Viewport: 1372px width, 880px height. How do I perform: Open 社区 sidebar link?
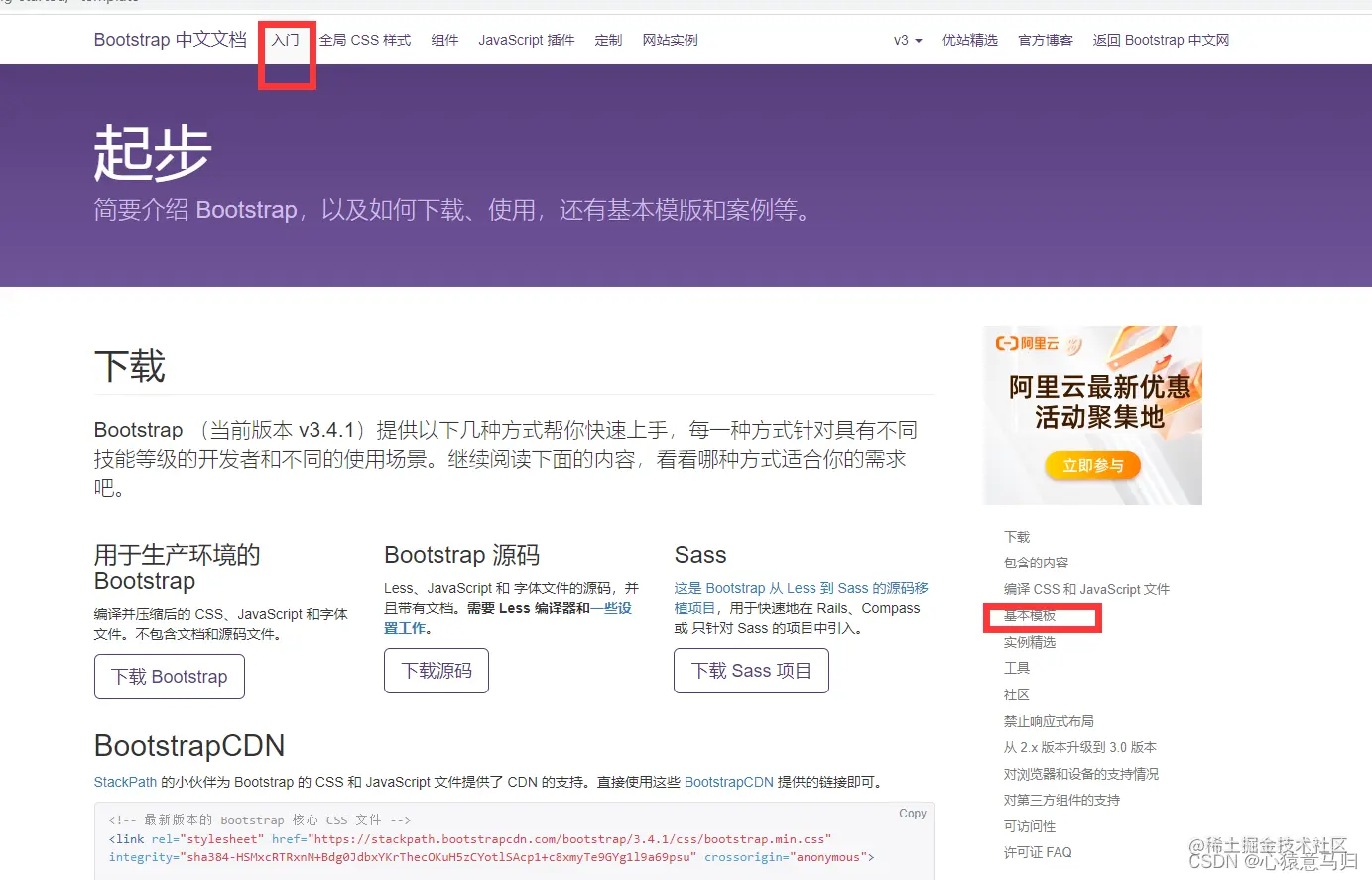pyautogui.click(x=1017, y=694)
